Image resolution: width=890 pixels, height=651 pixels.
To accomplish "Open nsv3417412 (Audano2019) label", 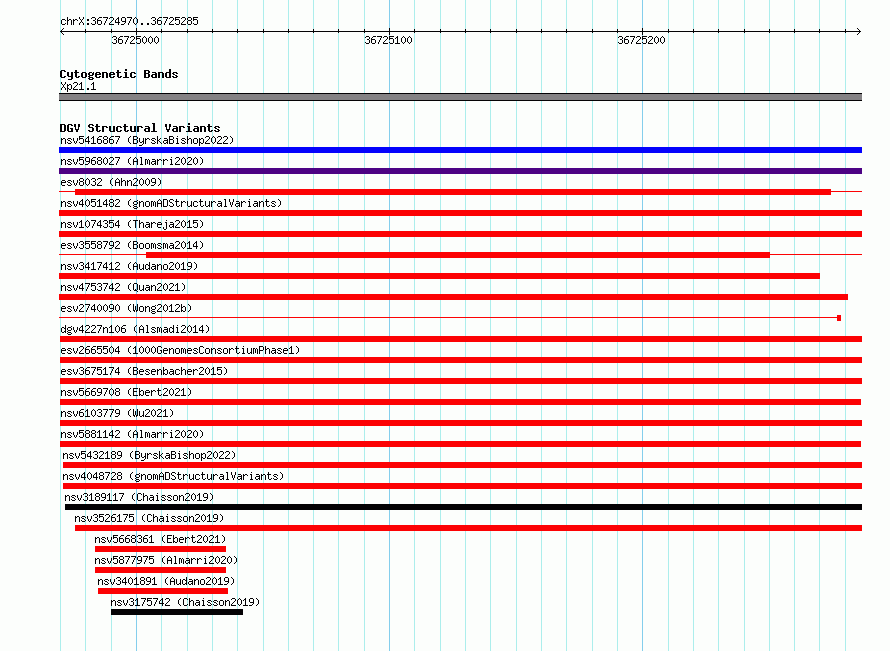I will [x=129, y=266].
